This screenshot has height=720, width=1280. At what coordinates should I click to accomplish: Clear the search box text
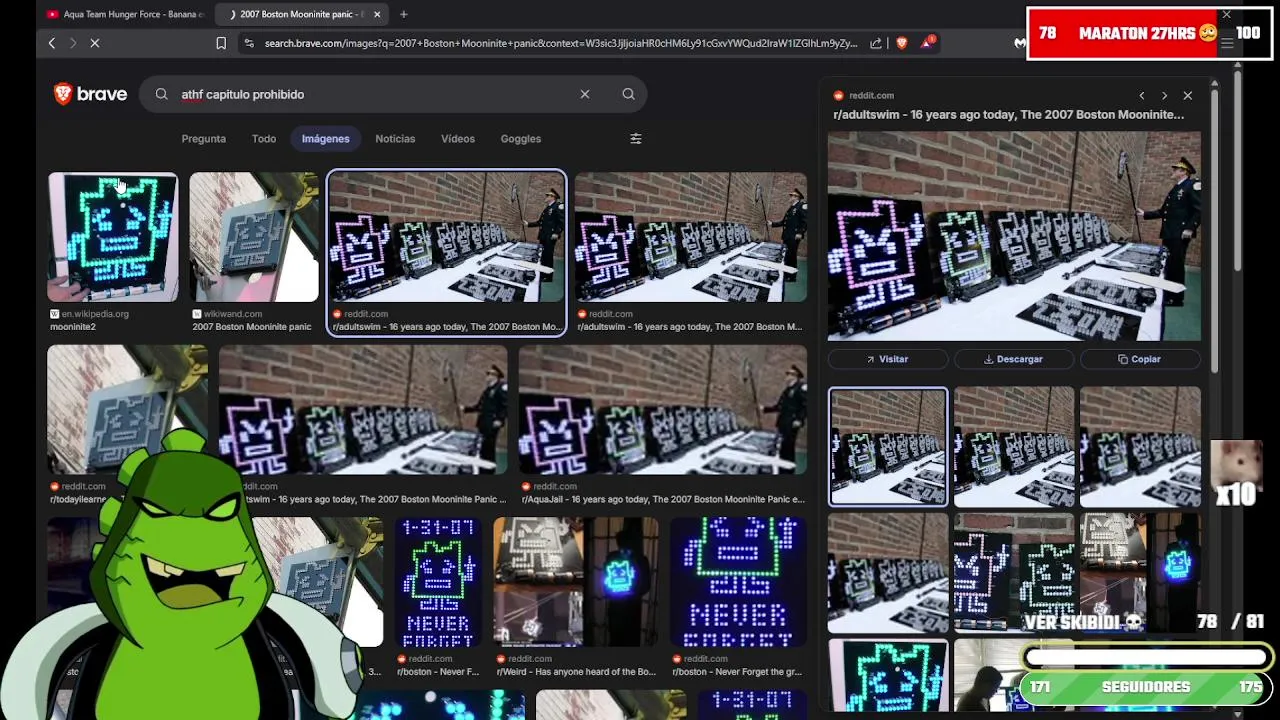point(585,94)
